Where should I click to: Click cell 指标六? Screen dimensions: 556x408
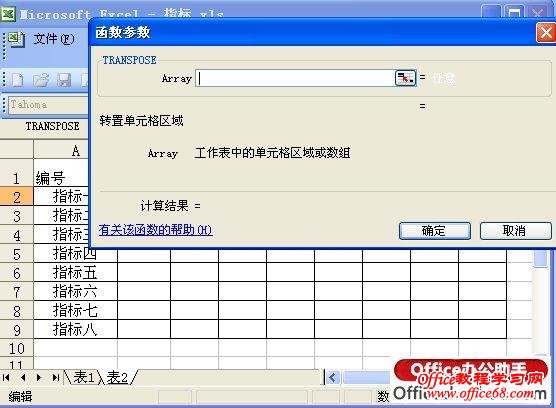click(75, 291)
